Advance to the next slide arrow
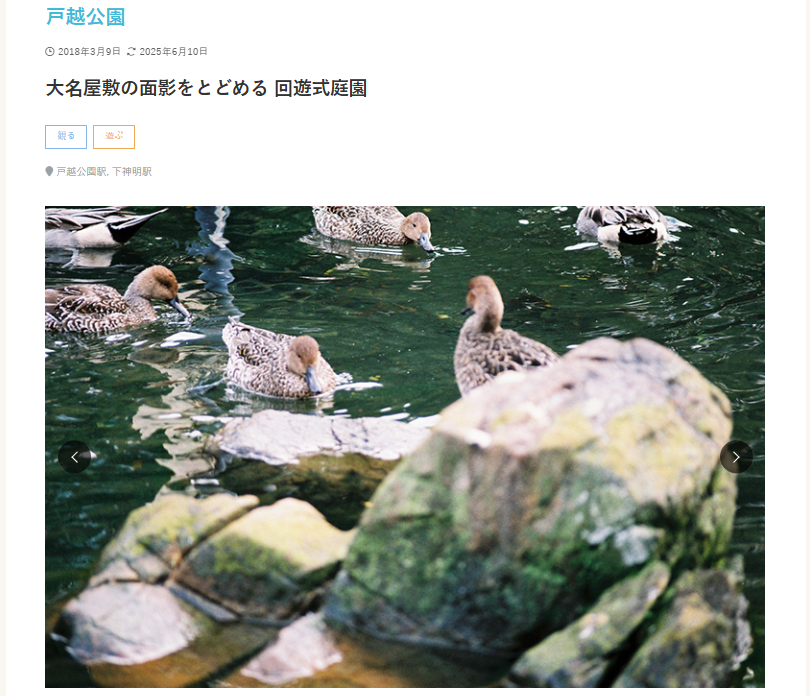Image resolution: width=810 pixels, height=696 pixels. coord(736,457)
